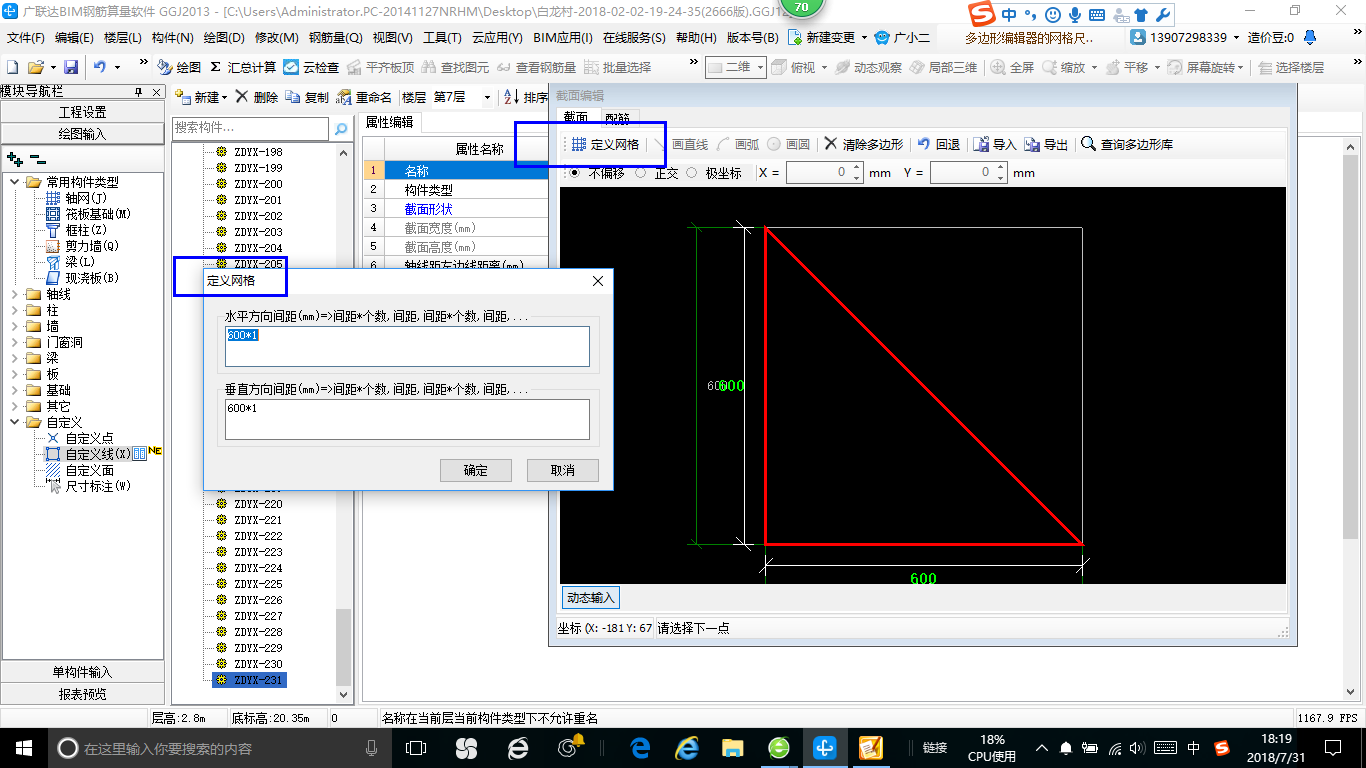
Task: Click 取消 in the 定义网格 dialog
Action: point(563,470)
